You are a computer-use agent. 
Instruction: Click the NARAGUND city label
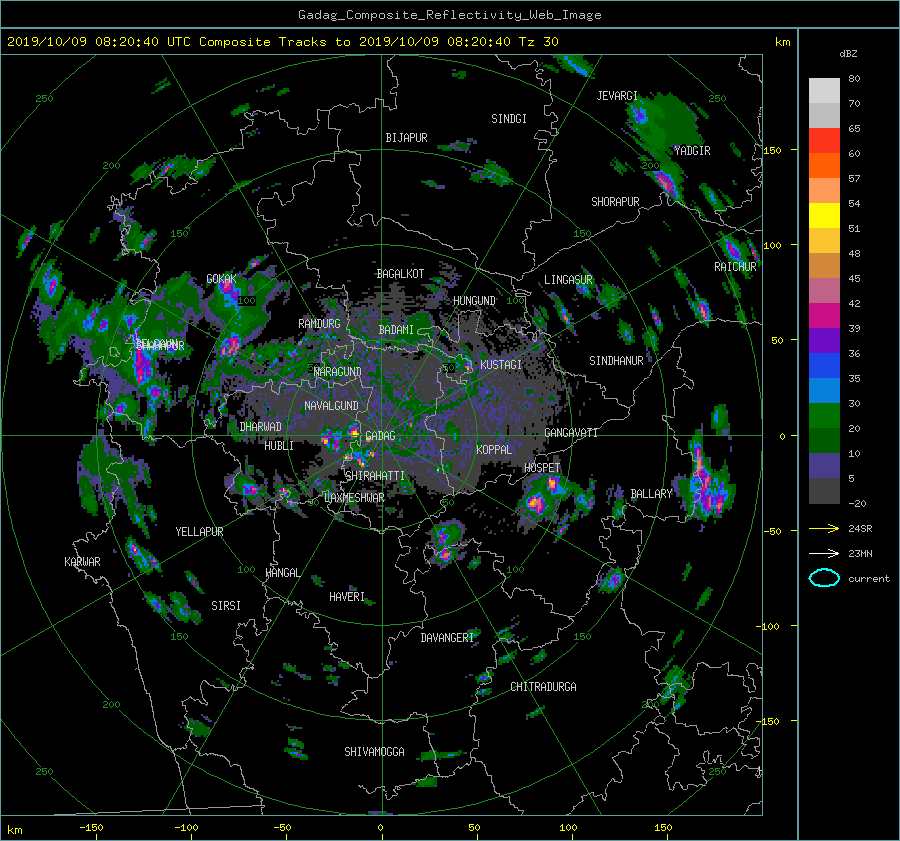[x=338, y=371]
